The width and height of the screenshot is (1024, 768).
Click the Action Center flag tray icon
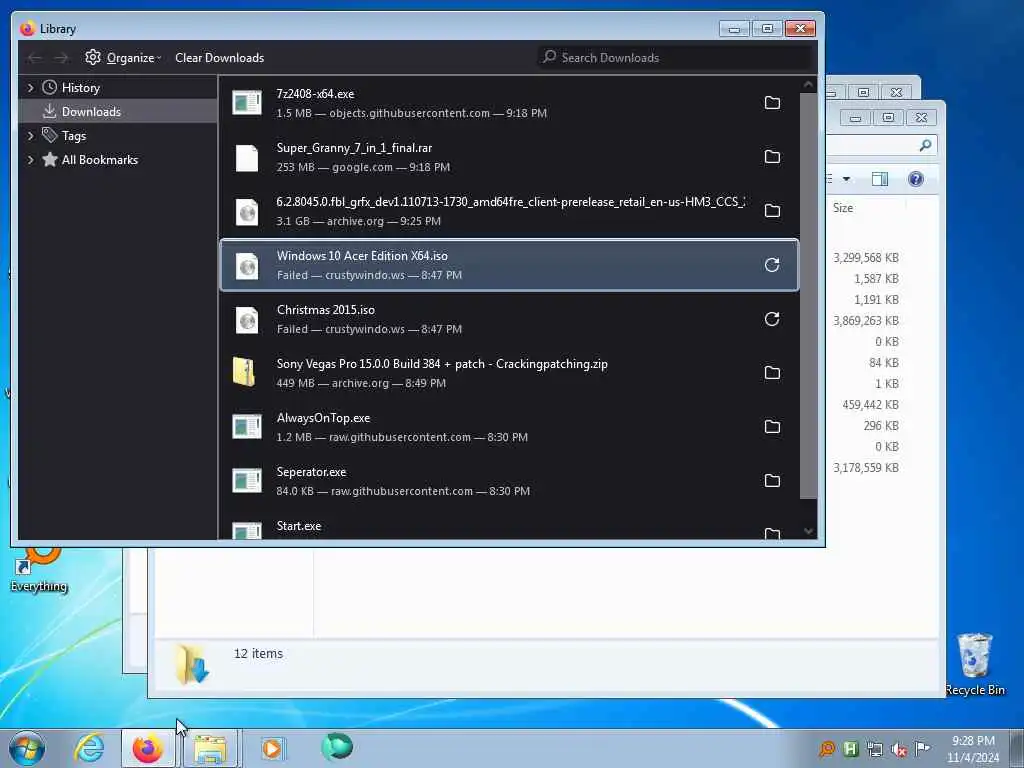[x=922, y=748]
